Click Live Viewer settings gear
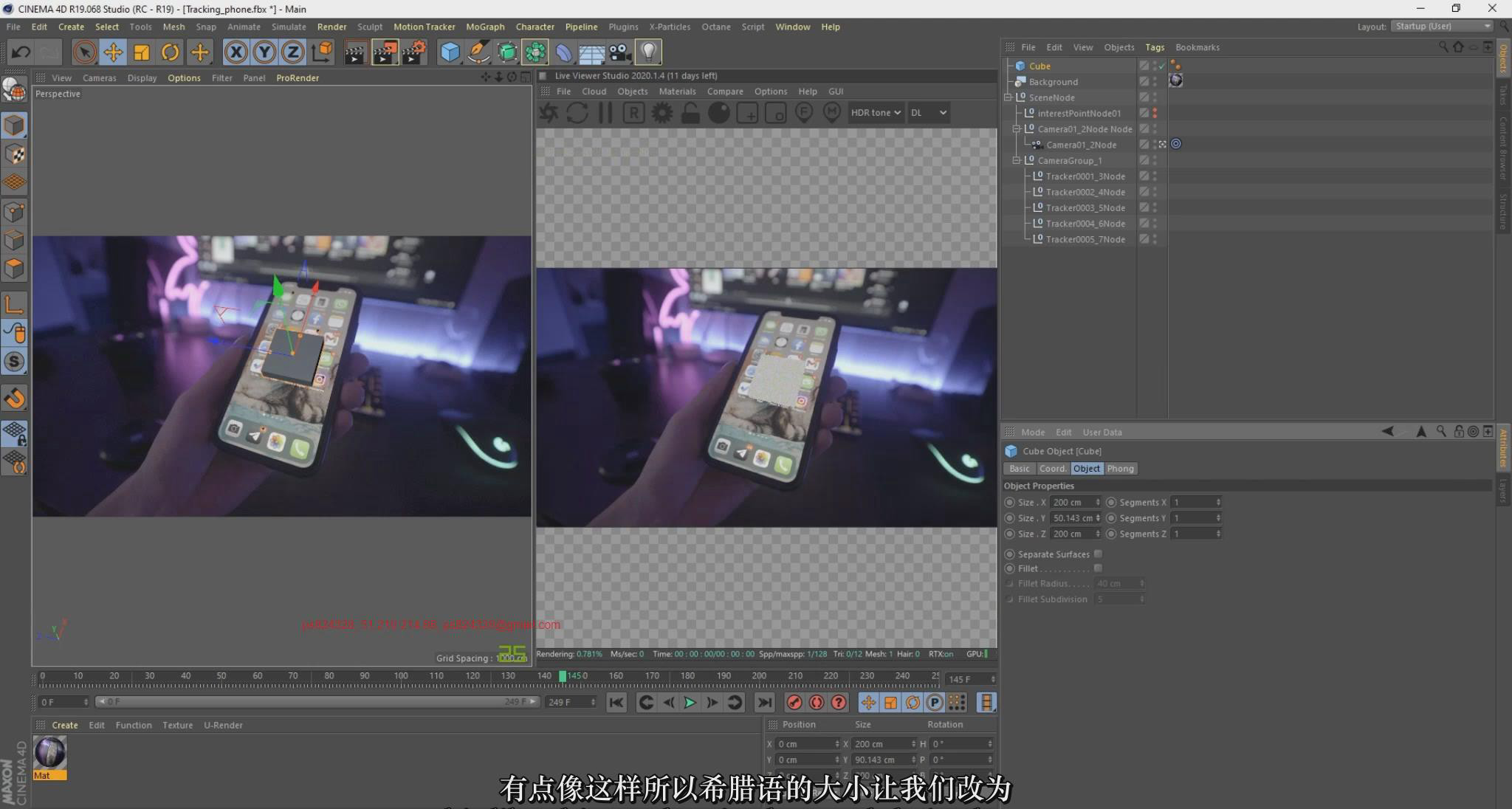This screenshot has height=809, width=1512. click(661, 113)
